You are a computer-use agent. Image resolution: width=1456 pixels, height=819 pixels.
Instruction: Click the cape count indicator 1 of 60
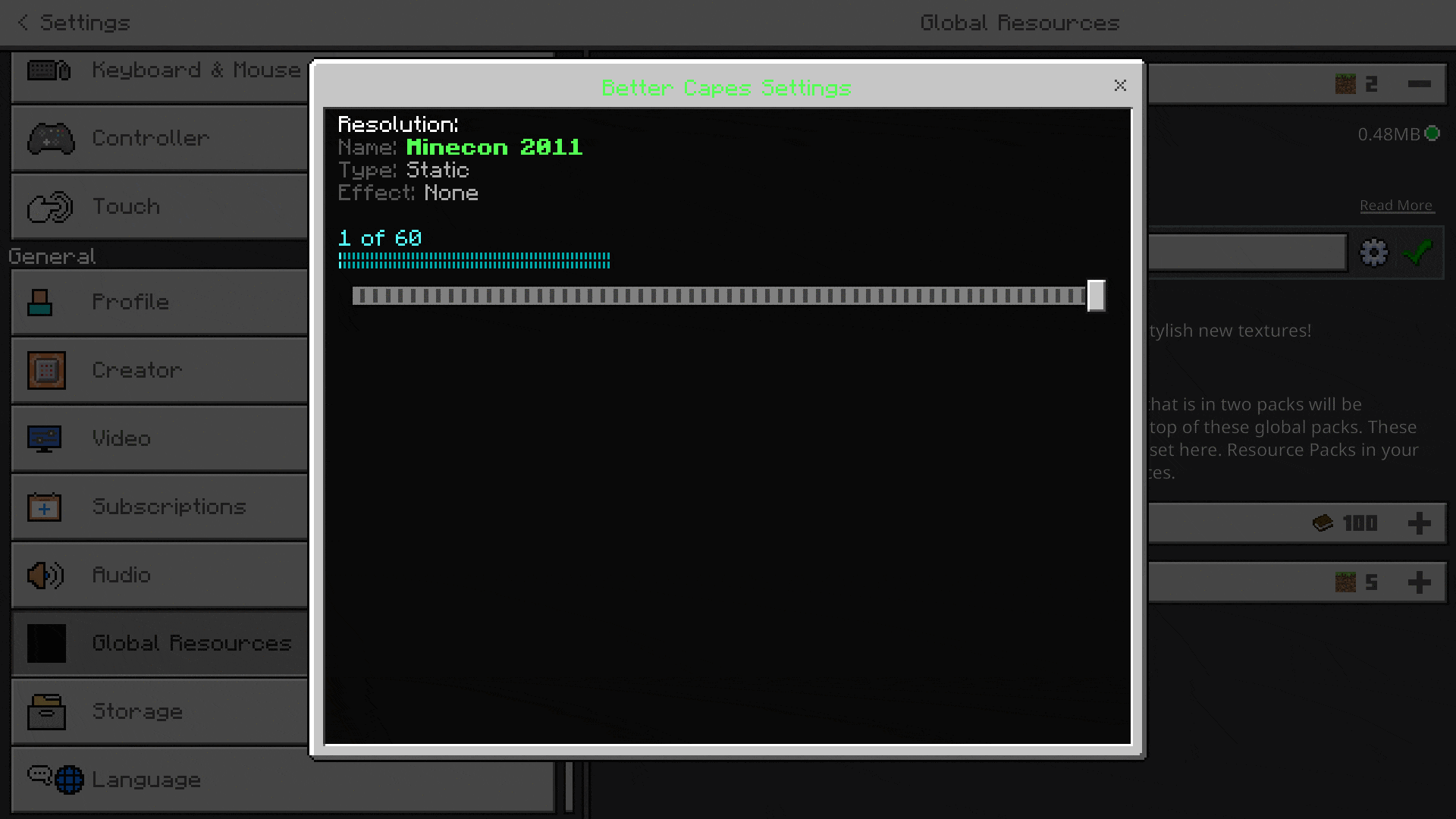(380, 237)
